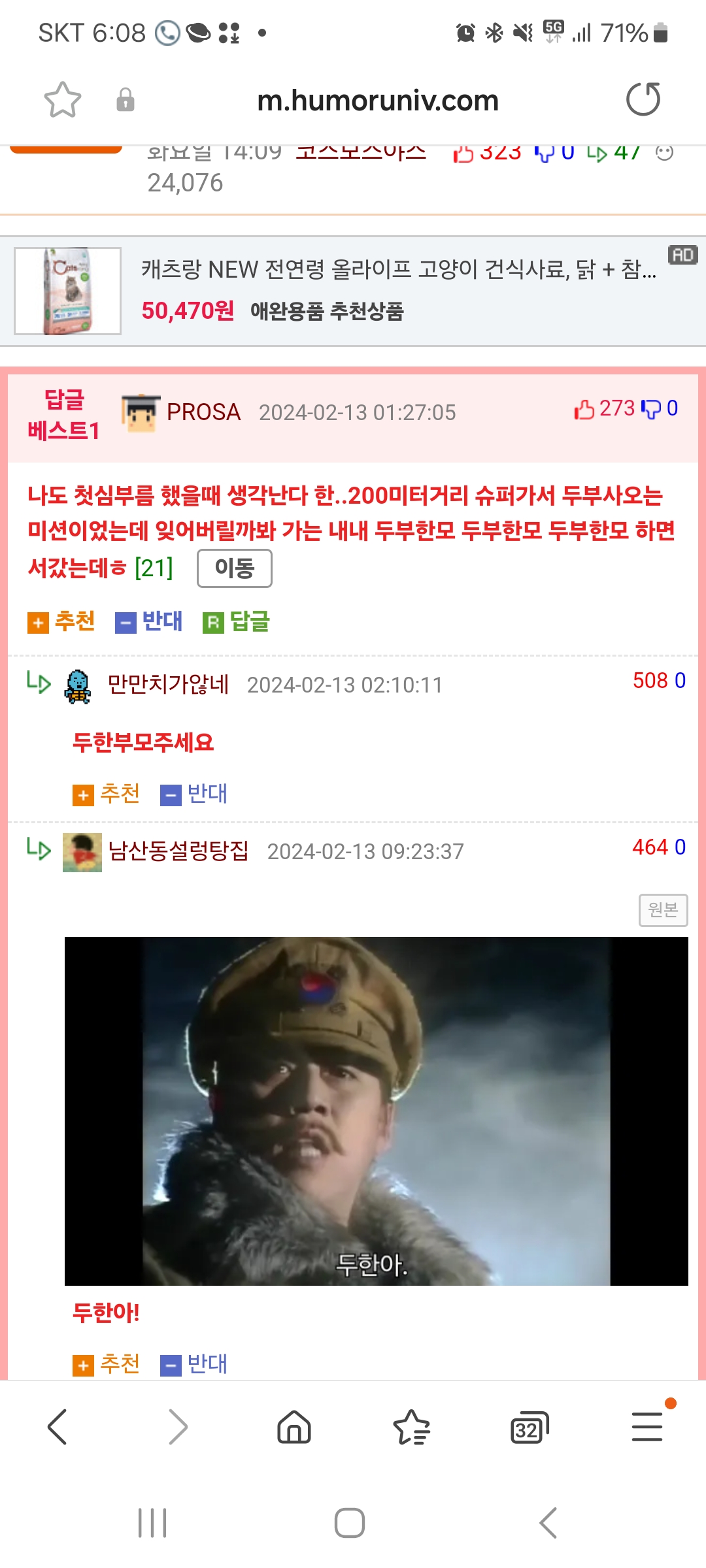Downvote 만만치가않네's reply with 반대
Viewport: 706px width, 1568px height.
tap(194, 794)
